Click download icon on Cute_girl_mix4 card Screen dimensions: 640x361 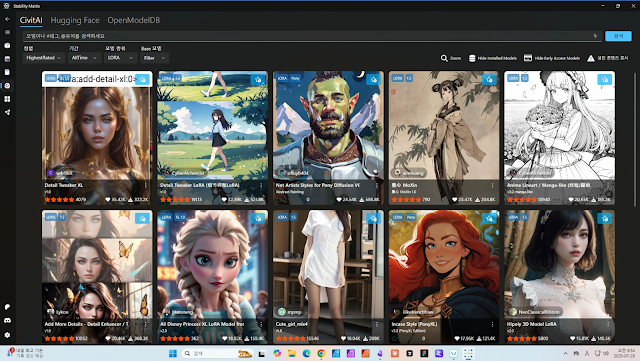point(373,218)
